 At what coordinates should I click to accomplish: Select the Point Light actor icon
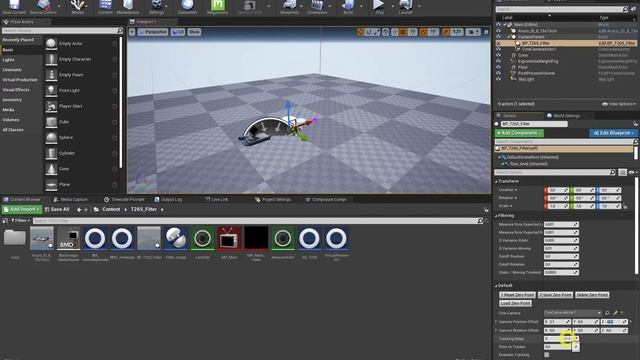(x=51, y=90)
